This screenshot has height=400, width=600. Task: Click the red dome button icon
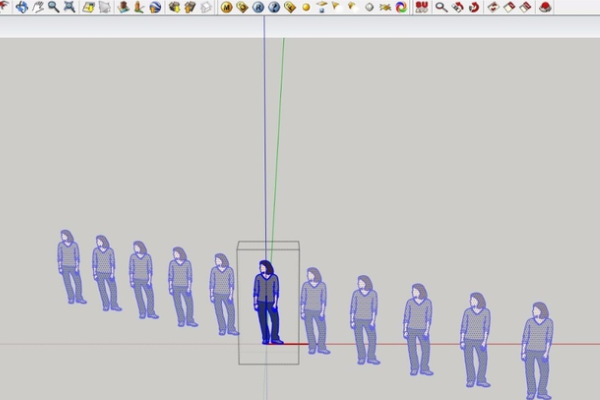click(x=545, y=7)
